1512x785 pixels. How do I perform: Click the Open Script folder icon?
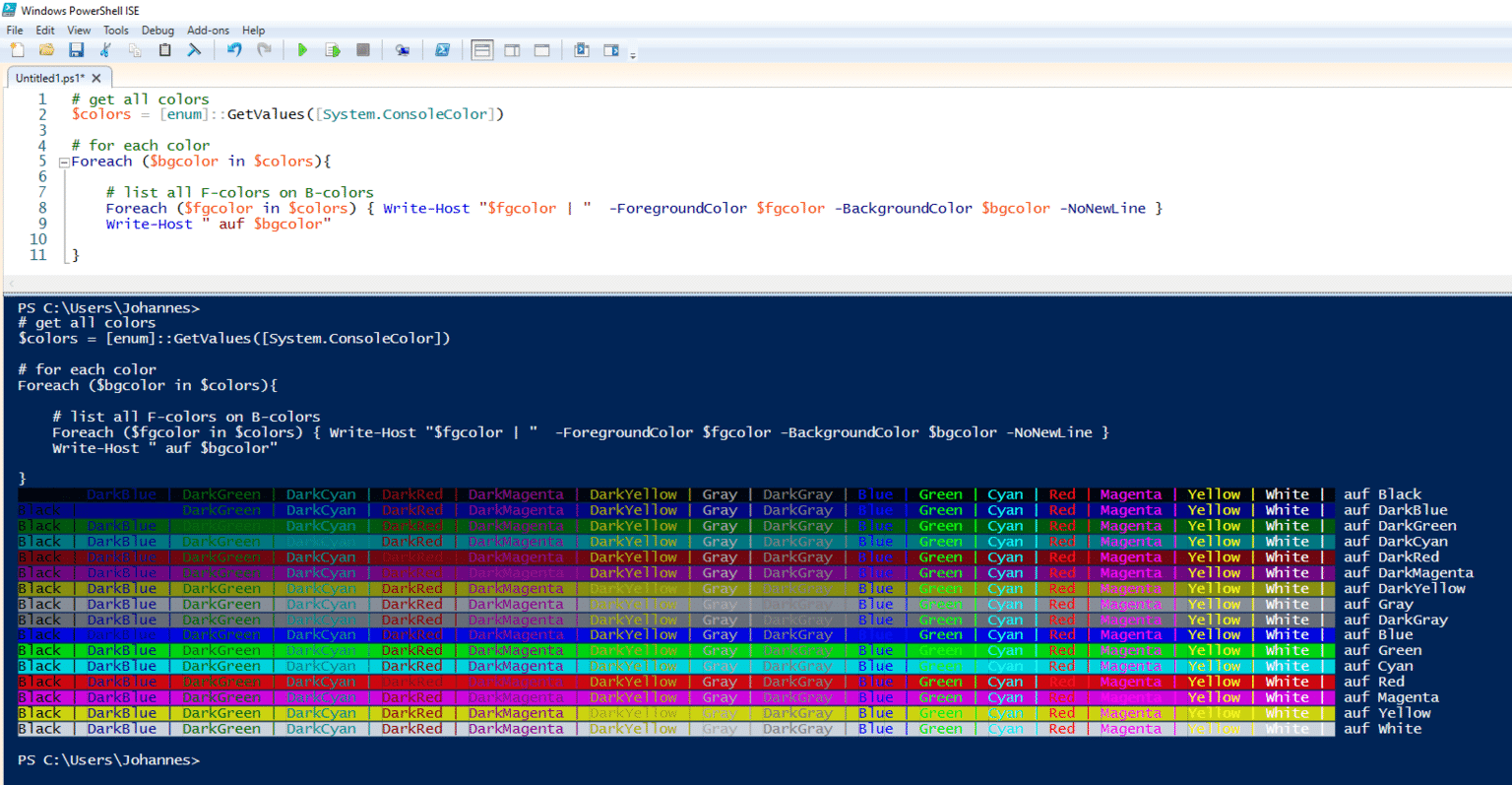[x=46, y=50]
